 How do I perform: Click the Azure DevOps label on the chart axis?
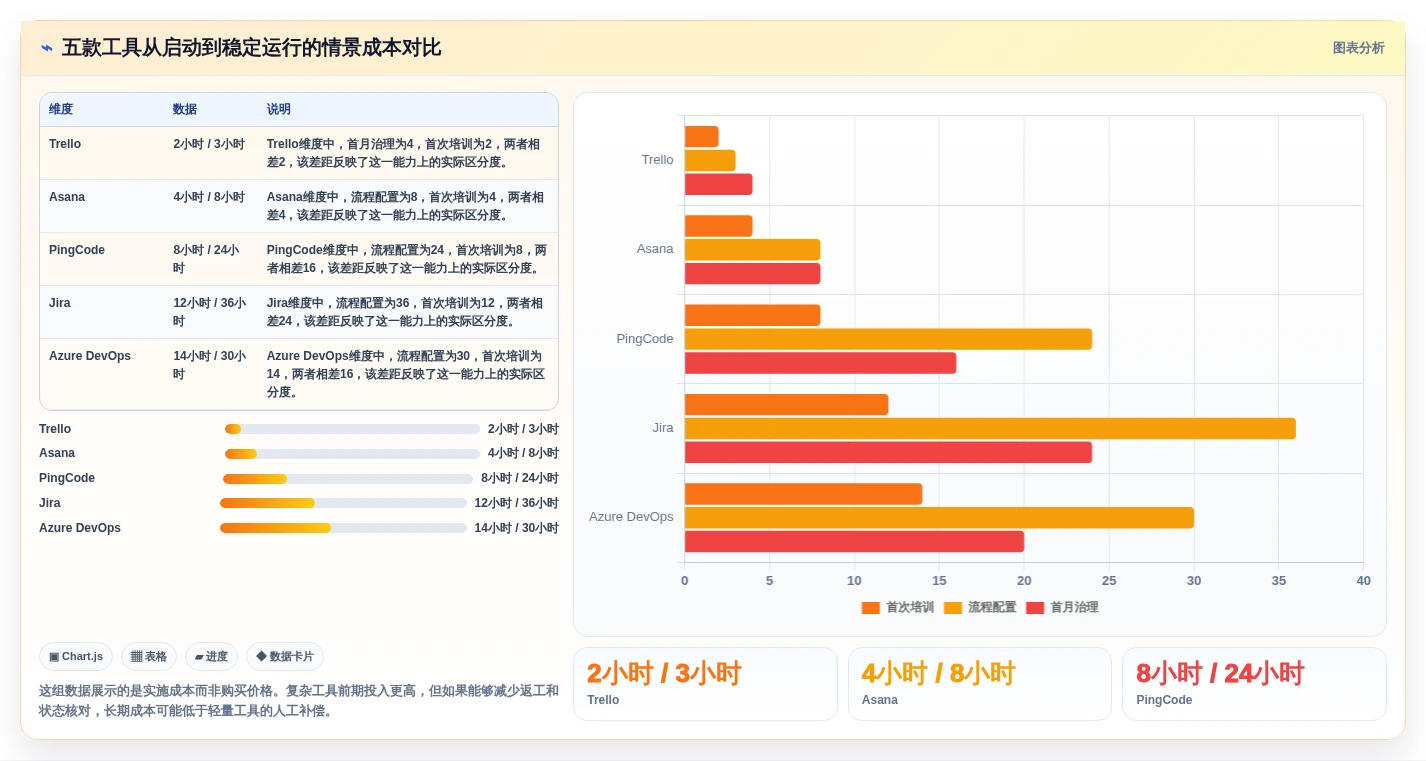pos(631,517)
